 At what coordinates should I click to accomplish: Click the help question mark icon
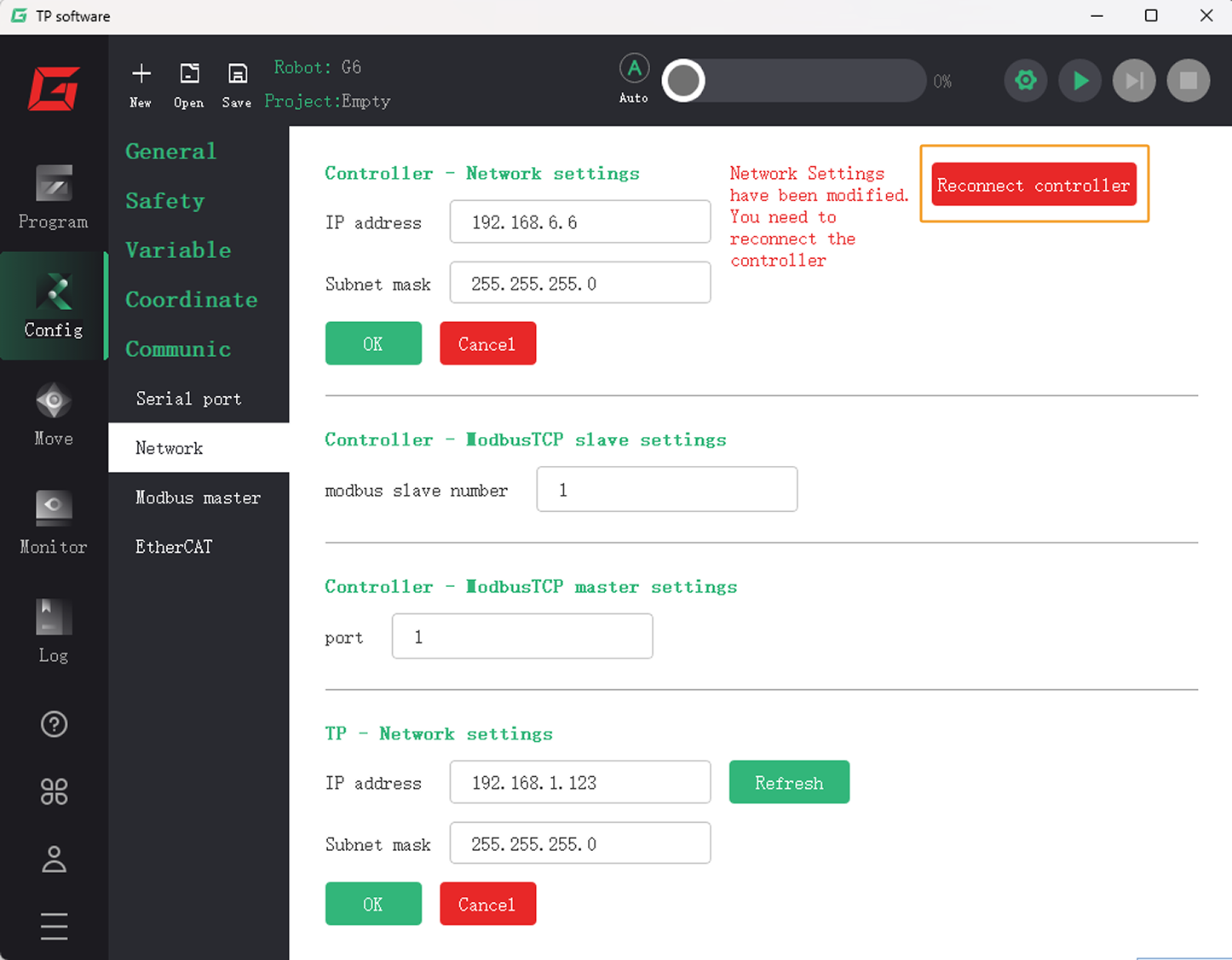tap(54, 724)
